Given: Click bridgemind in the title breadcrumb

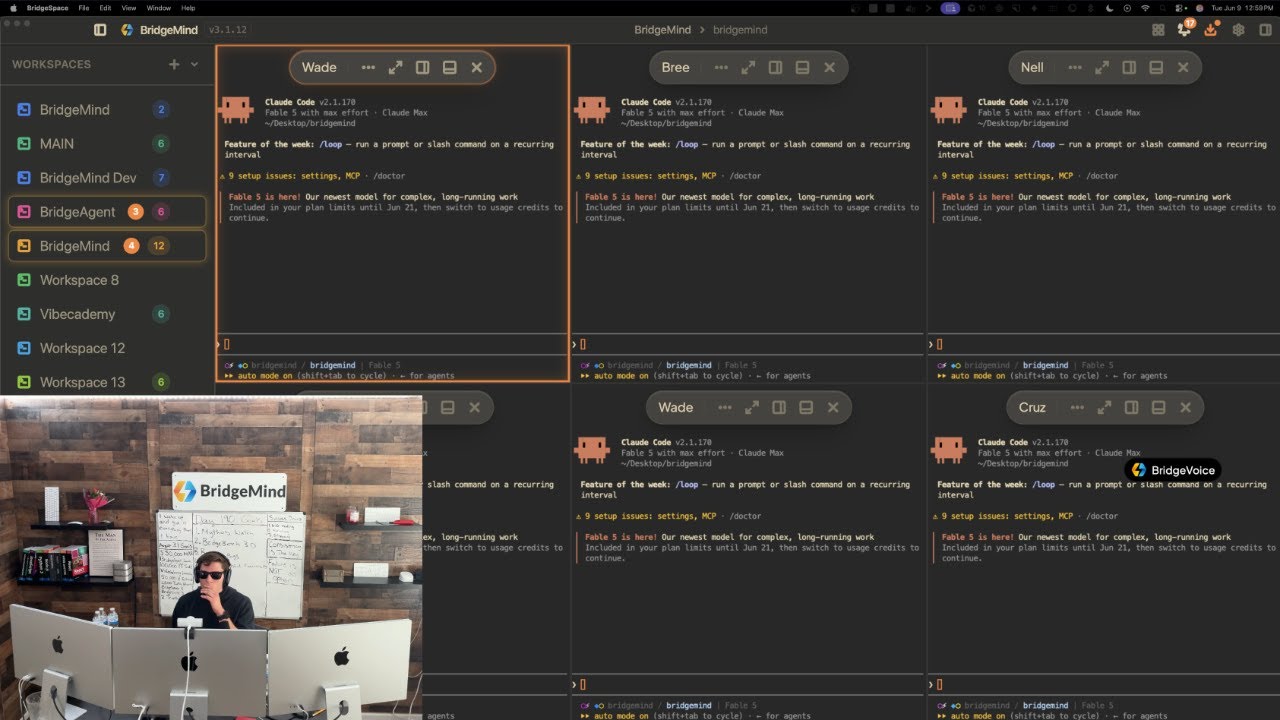Looking at the screenshot, I should click(740, 30).
